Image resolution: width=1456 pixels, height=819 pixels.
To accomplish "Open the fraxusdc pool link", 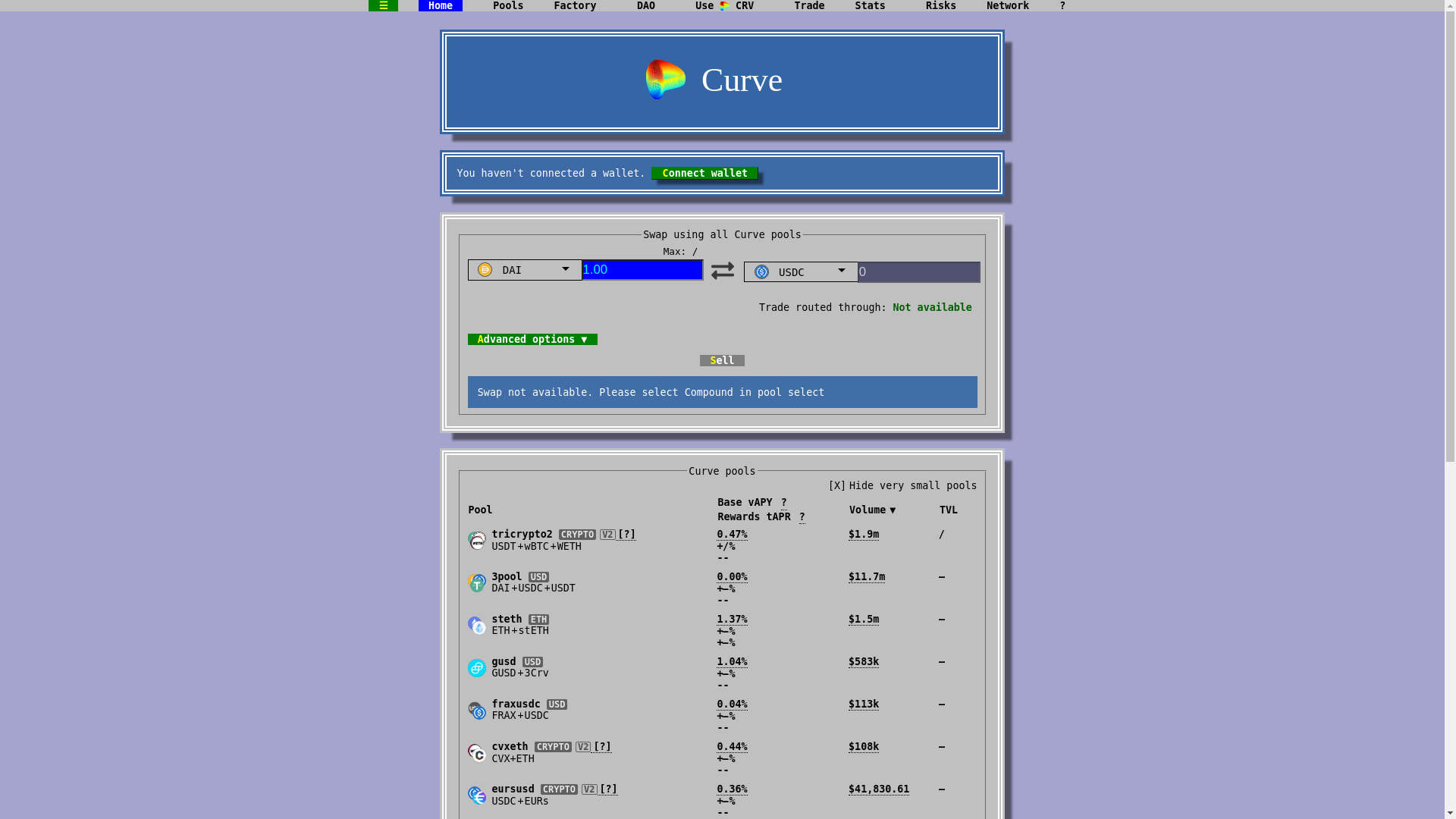I will coord(516,704).
